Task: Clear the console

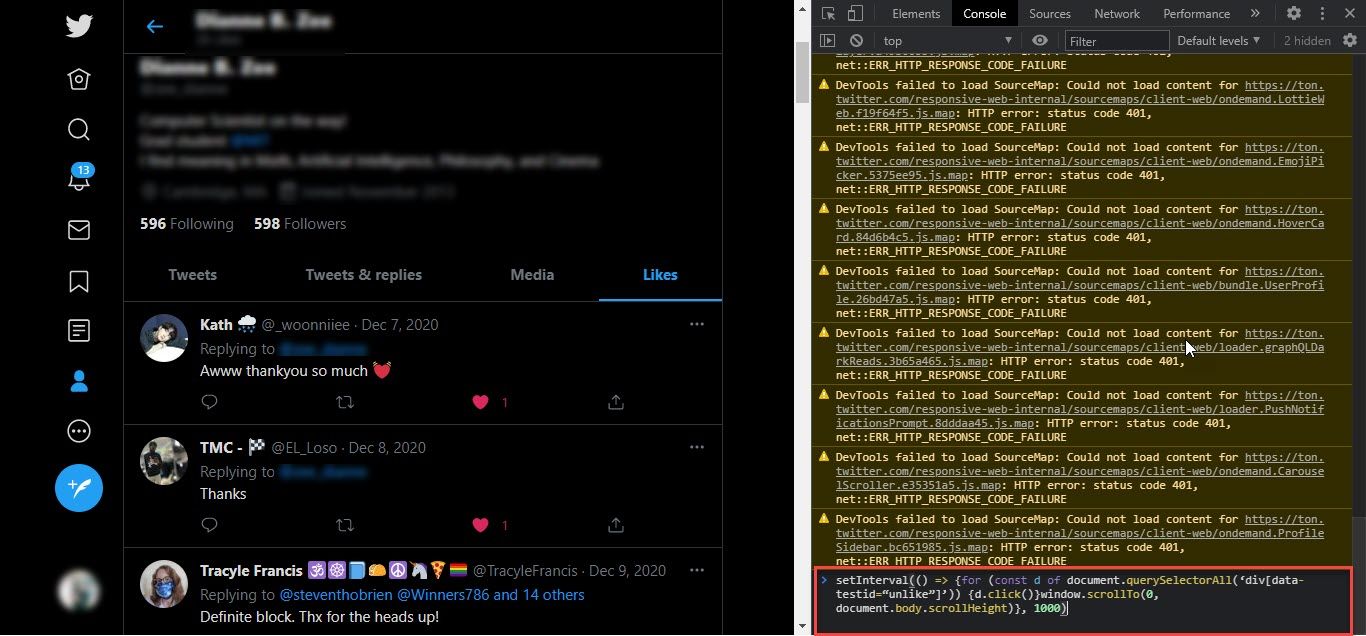Action: (856, 41)
